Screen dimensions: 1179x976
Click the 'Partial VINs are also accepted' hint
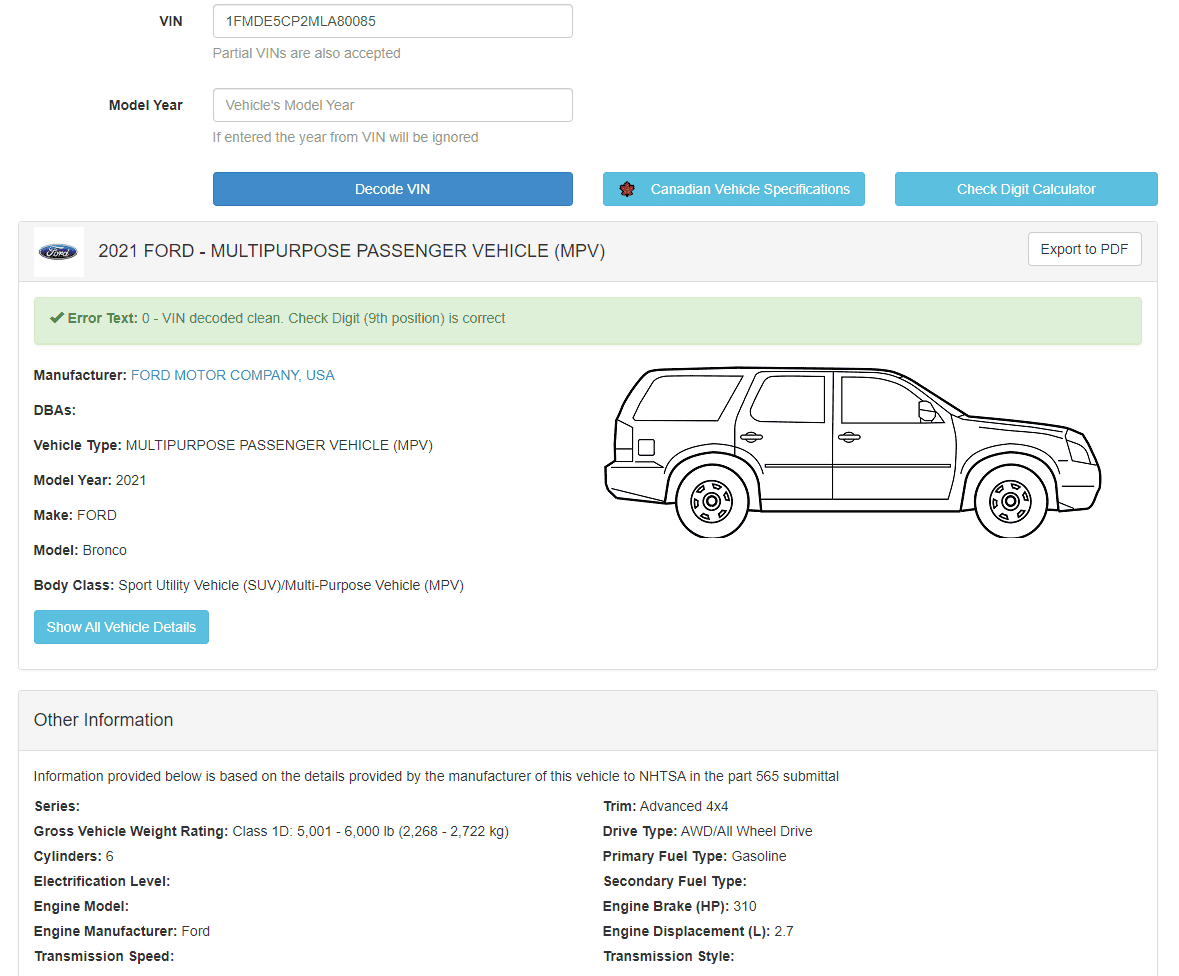click(307, 53)
